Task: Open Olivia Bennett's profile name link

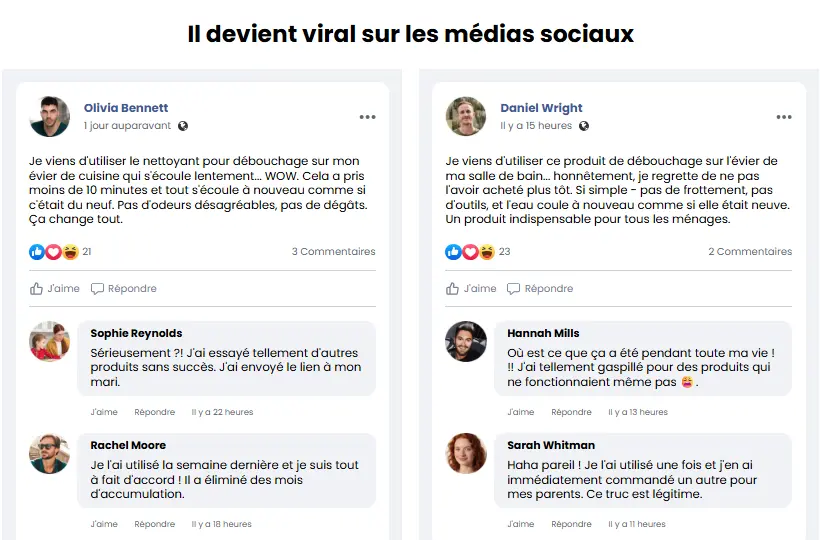Action: 126,108
